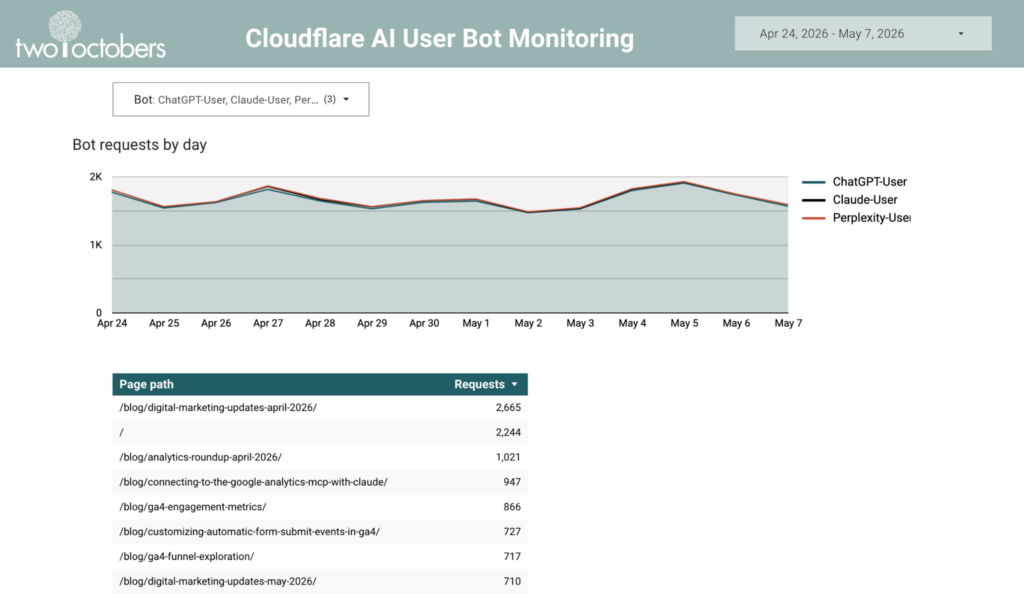1024x596 pixels.
Task: Open the Bot filter dropdown
Action: 240,99
